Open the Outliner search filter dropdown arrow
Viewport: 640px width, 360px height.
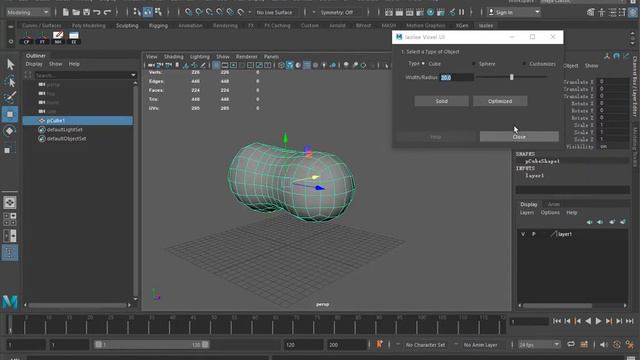[x=133, y=75]
